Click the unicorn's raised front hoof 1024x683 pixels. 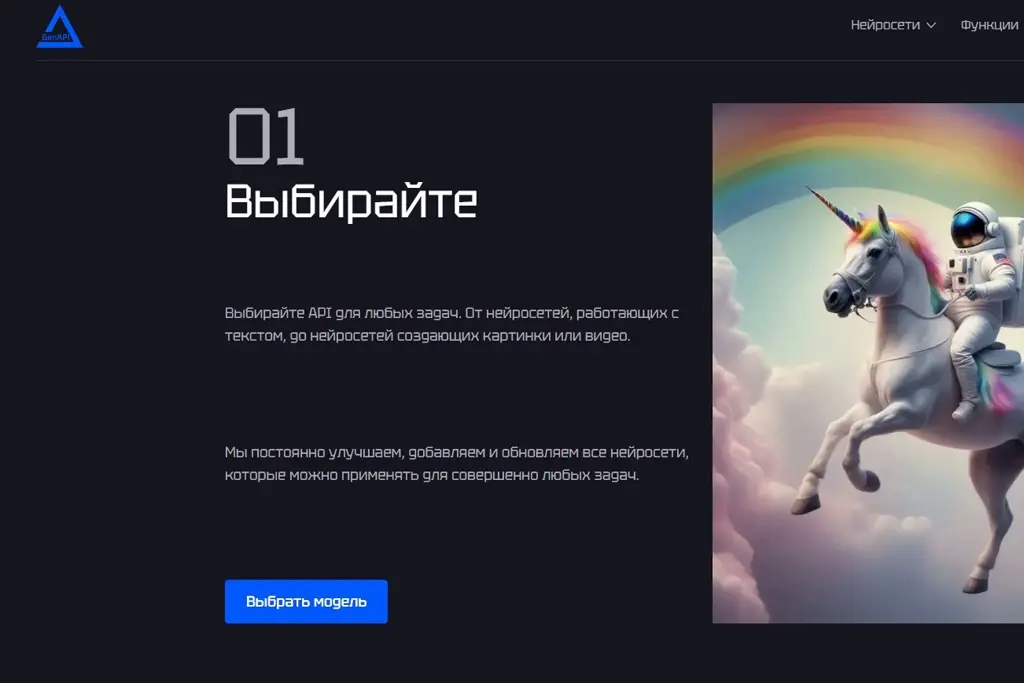click(803, 503)
